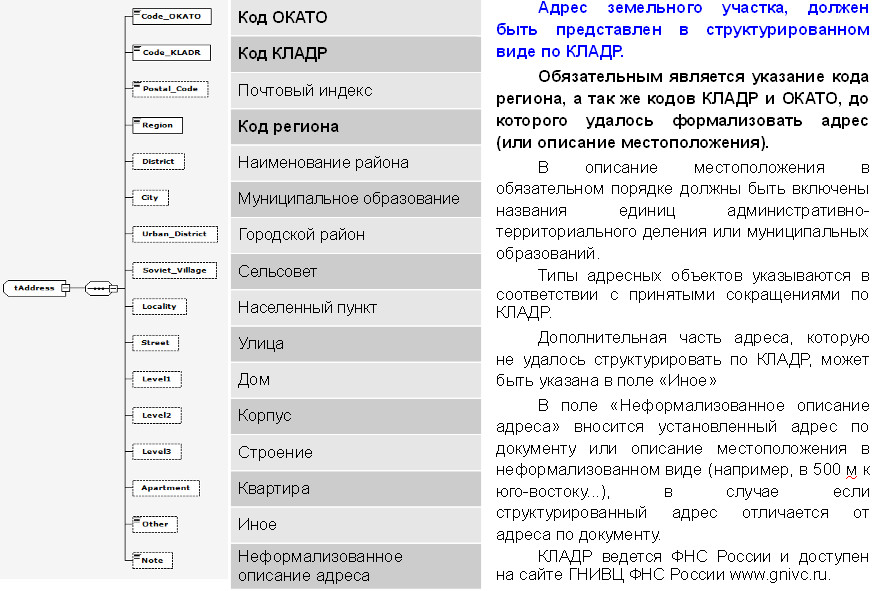Click the 'Иное' table row
This screenshot has height=591, width=876.
coord(356,525)
